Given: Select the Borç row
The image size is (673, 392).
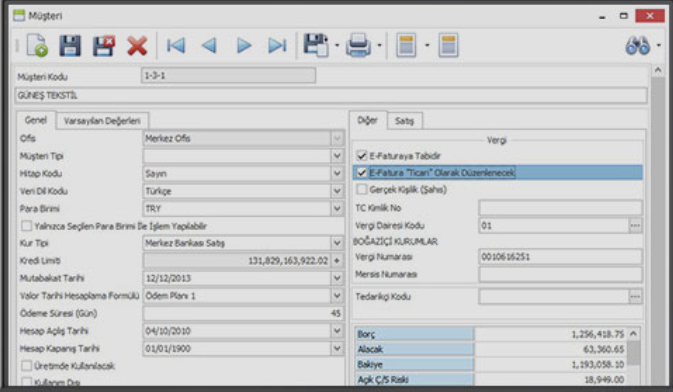Looking at the screenshot, I should point(491,334).
